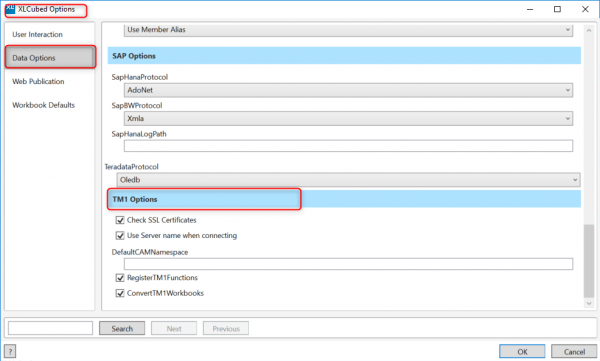This screenshot has height=361, width=600.
Task: Click the TM1 Options section header
Action: pos(344,199)
